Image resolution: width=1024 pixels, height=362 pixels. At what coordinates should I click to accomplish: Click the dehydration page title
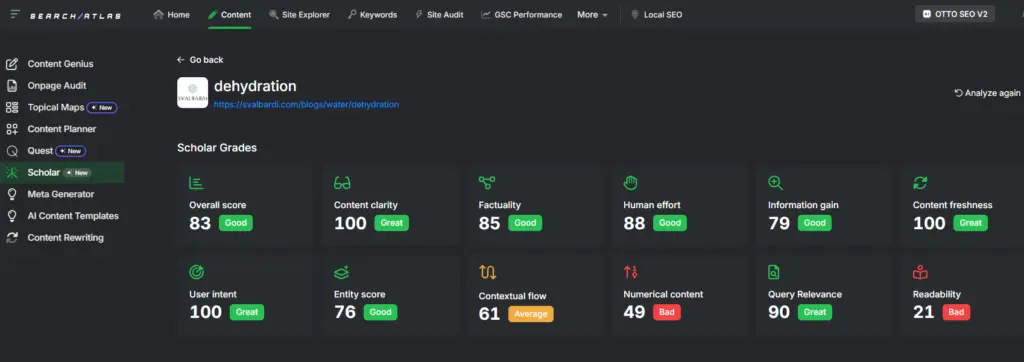pos(255,86)
